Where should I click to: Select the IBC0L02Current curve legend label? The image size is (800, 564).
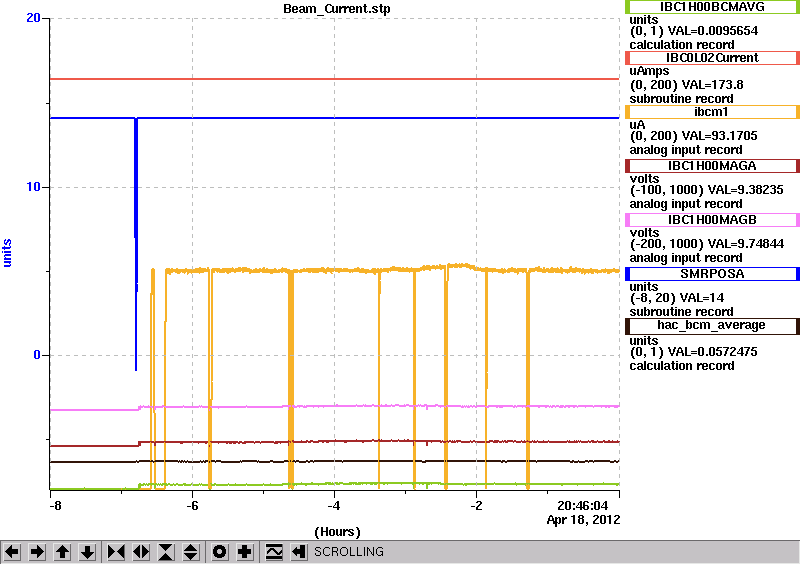click(712, 58)
